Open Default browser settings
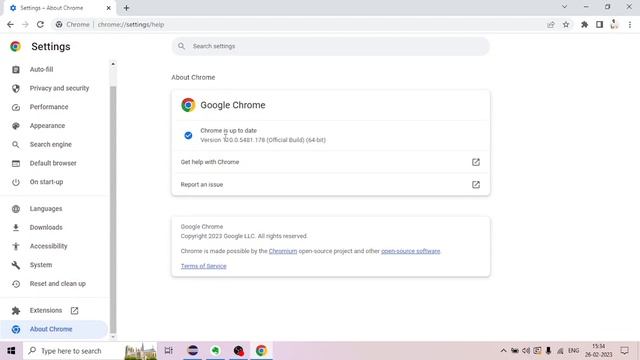Screen dimensions: 640x360 click(53, 163)
